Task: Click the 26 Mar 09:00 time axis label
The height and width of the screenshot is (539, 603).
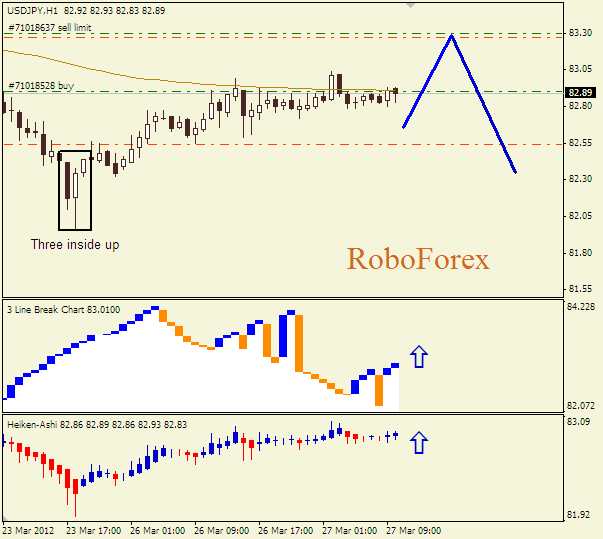Action: coord(219,530)
